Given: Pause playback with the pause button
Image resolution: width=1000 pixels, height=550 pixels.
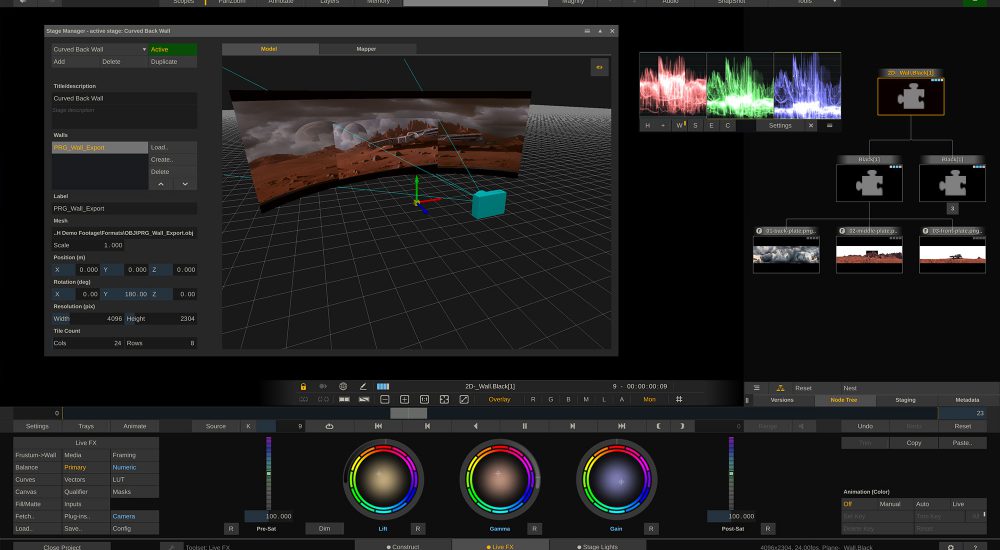Looking at the screenshot, I should click(x=525, y=426).
